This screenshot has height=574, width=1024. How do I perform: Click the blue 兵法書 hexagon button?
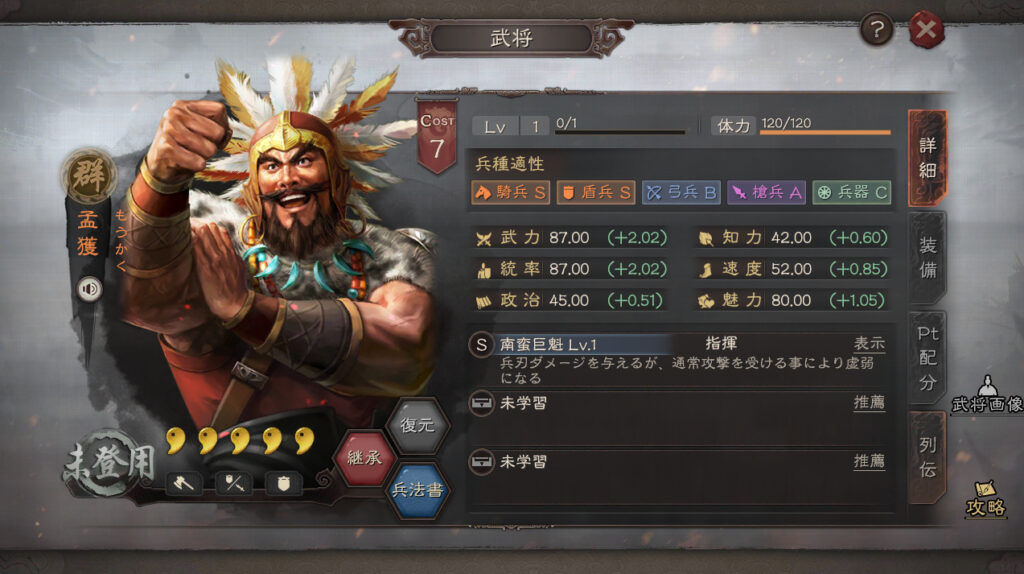(x=418, y=490)
